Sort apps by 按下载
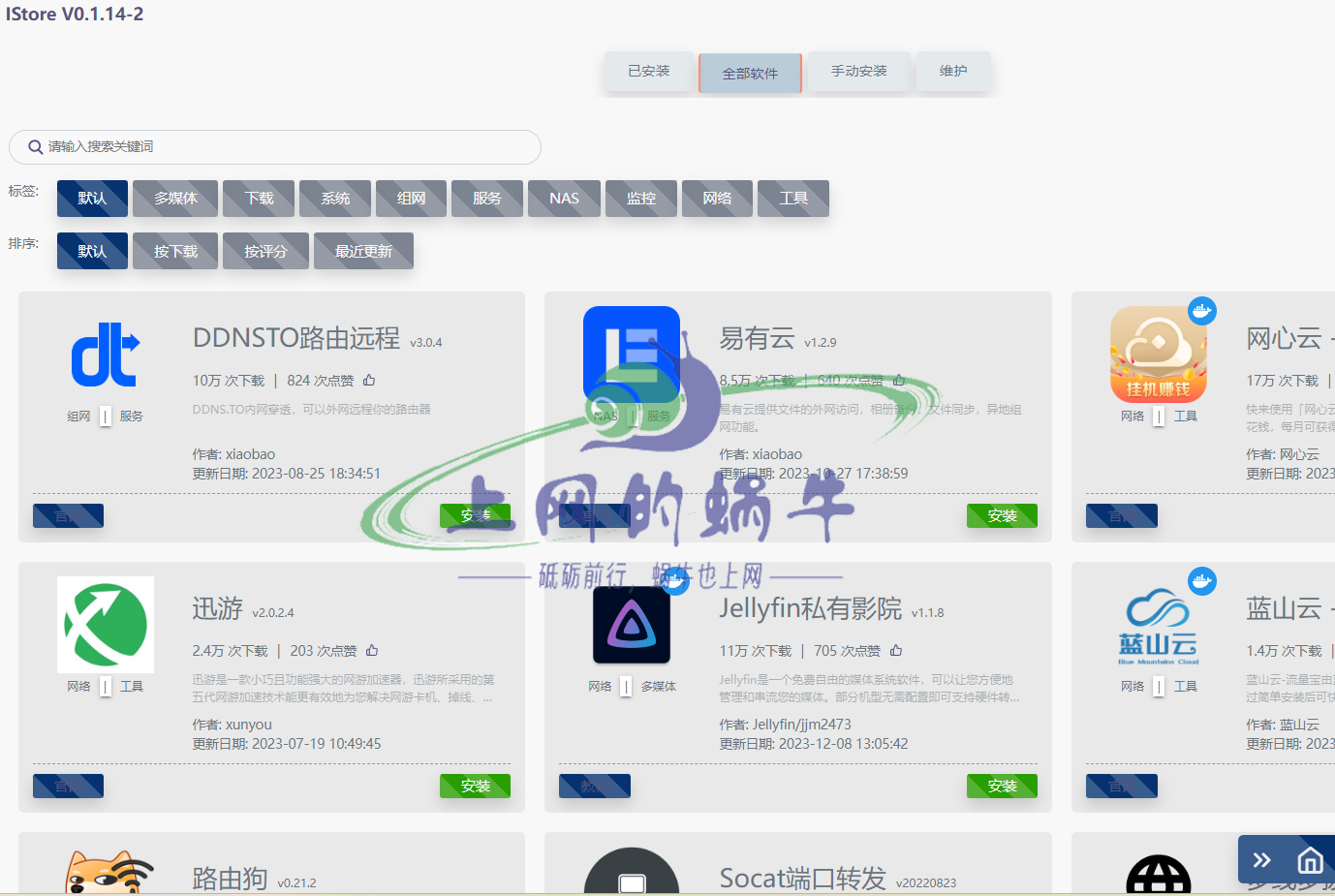The height and width of the screenshot is (896, 1335). pyautogui.click(x=175, y=251)
